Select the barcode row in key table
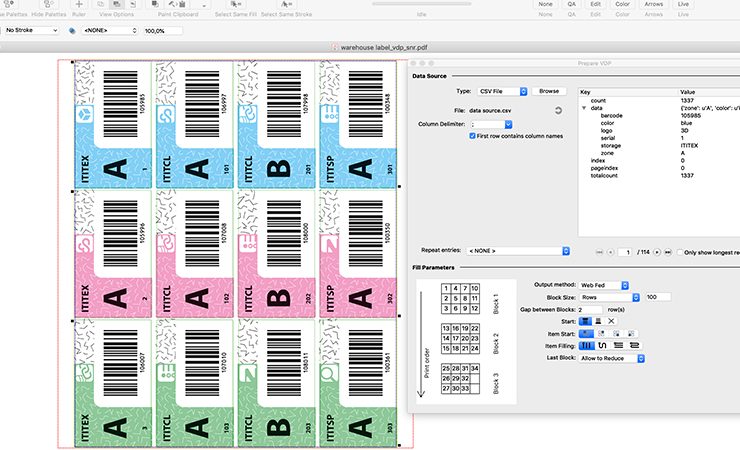 click(659, 116)
